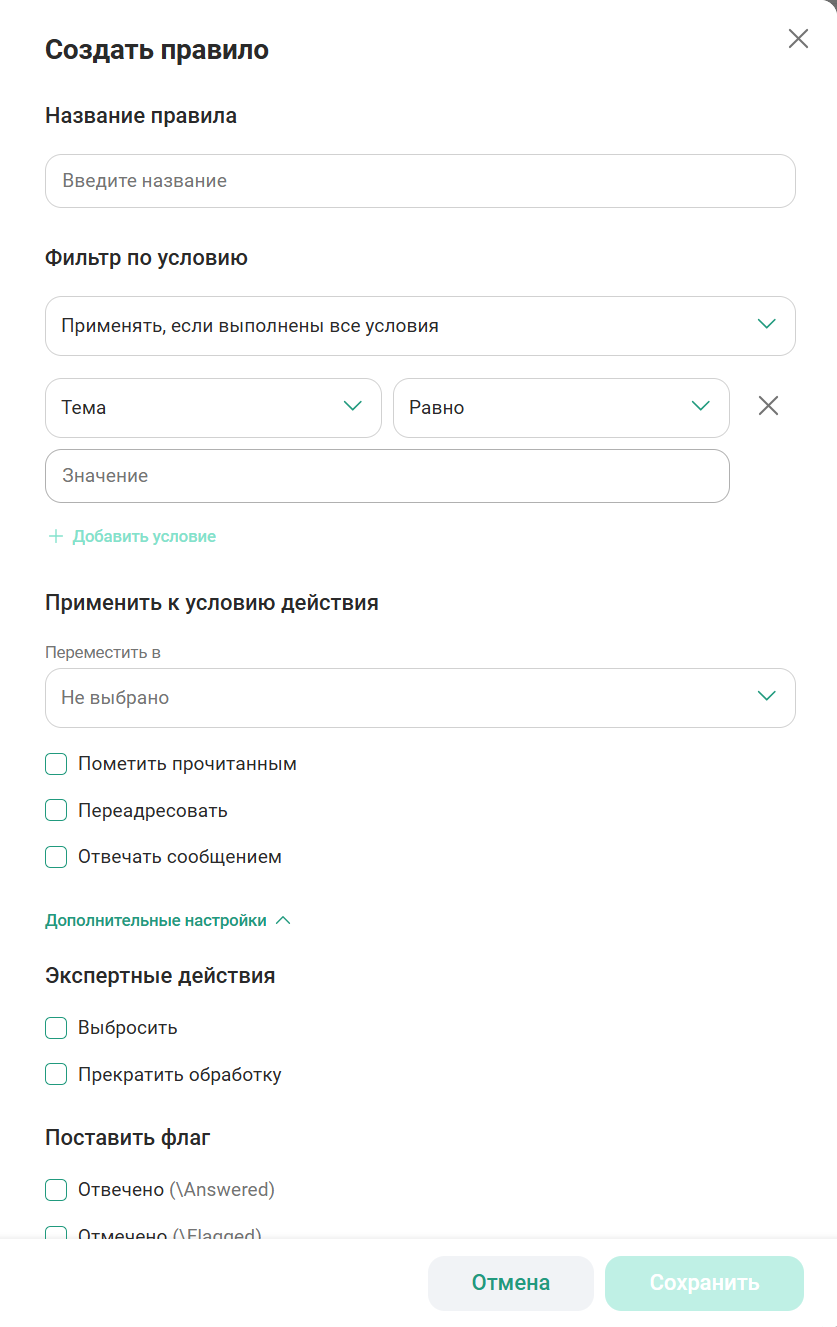Check 'Прекратить обработку'
The image size is (837, 1327).
coord(56,1074)
